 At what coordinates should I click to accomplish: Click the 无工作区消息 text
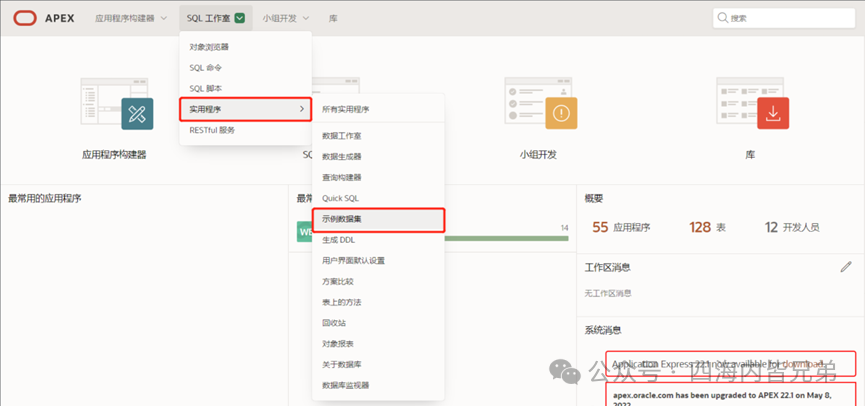pyautogui.click(x=608, y=293)
